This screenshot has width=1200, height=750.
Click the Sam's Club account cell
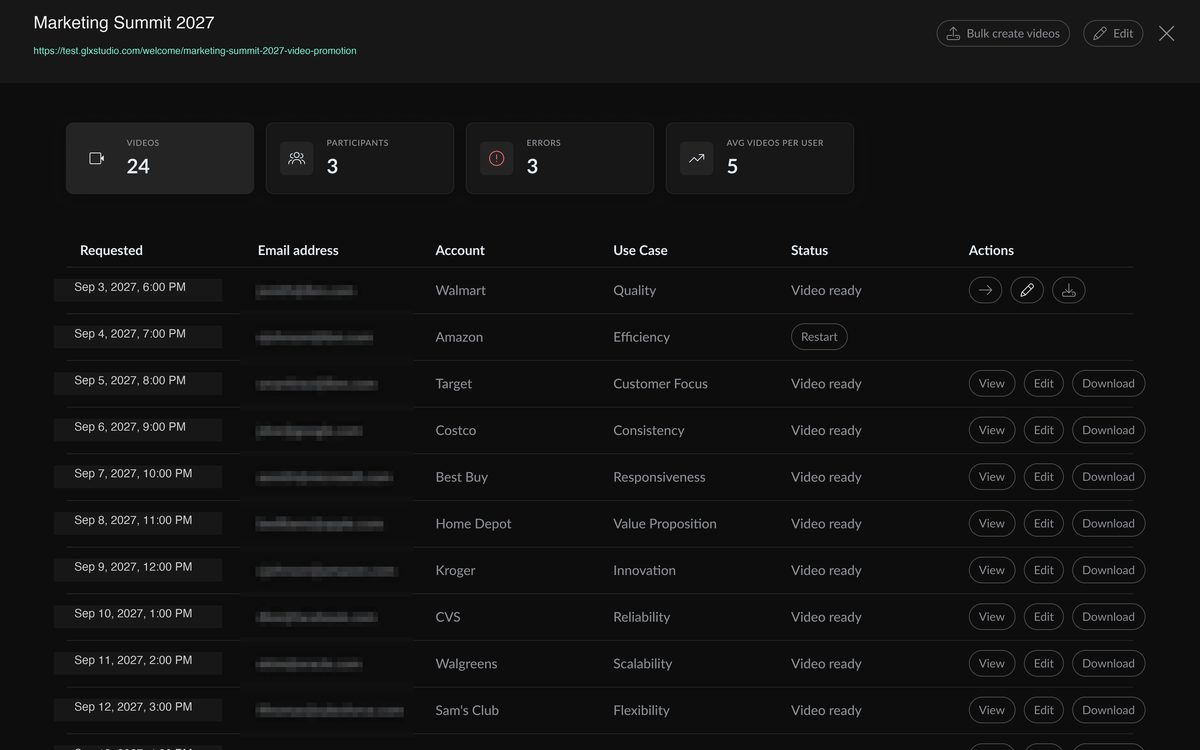(467, 710)
